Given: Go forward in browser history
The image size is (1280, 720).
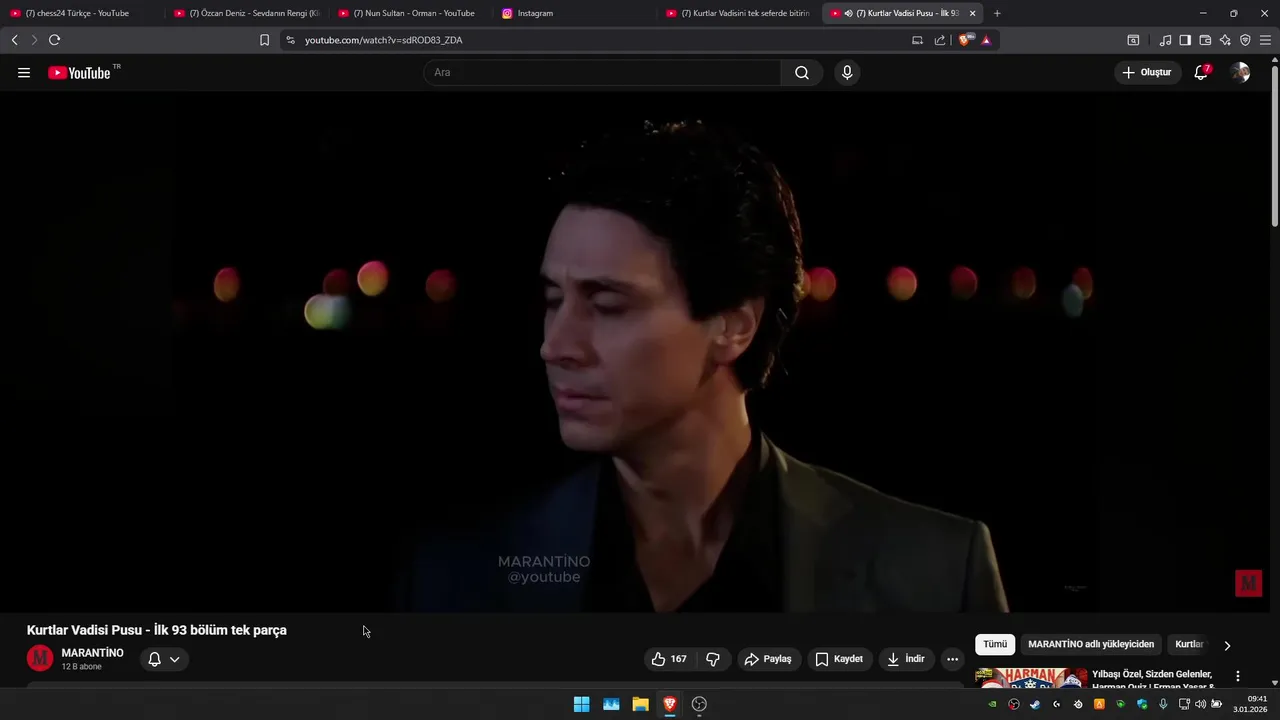Looking at the screenshot, I should pyautogui.click(x=33, y=40).
